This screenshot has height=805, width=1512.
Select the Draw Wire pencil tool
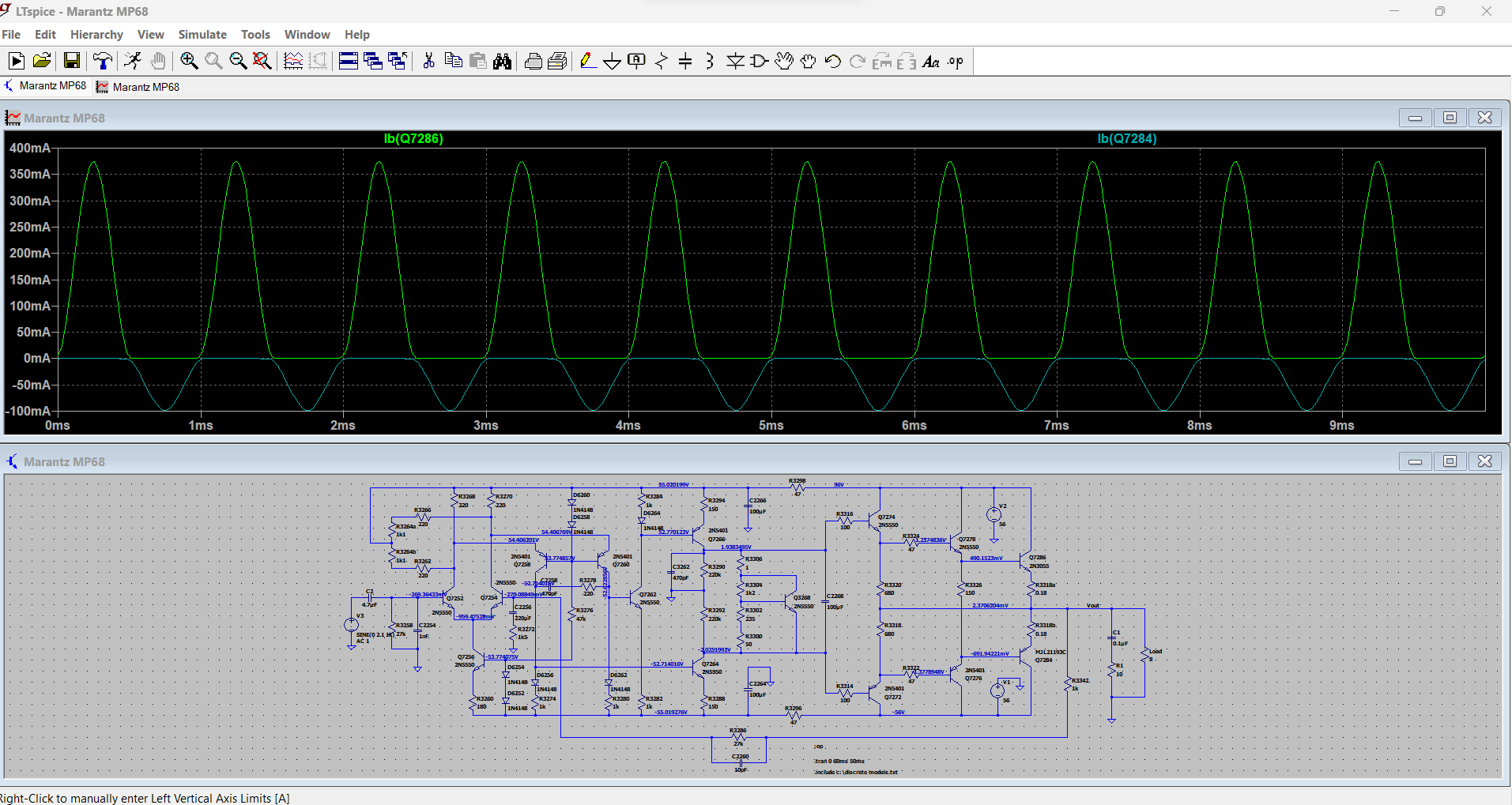point(587,62)
